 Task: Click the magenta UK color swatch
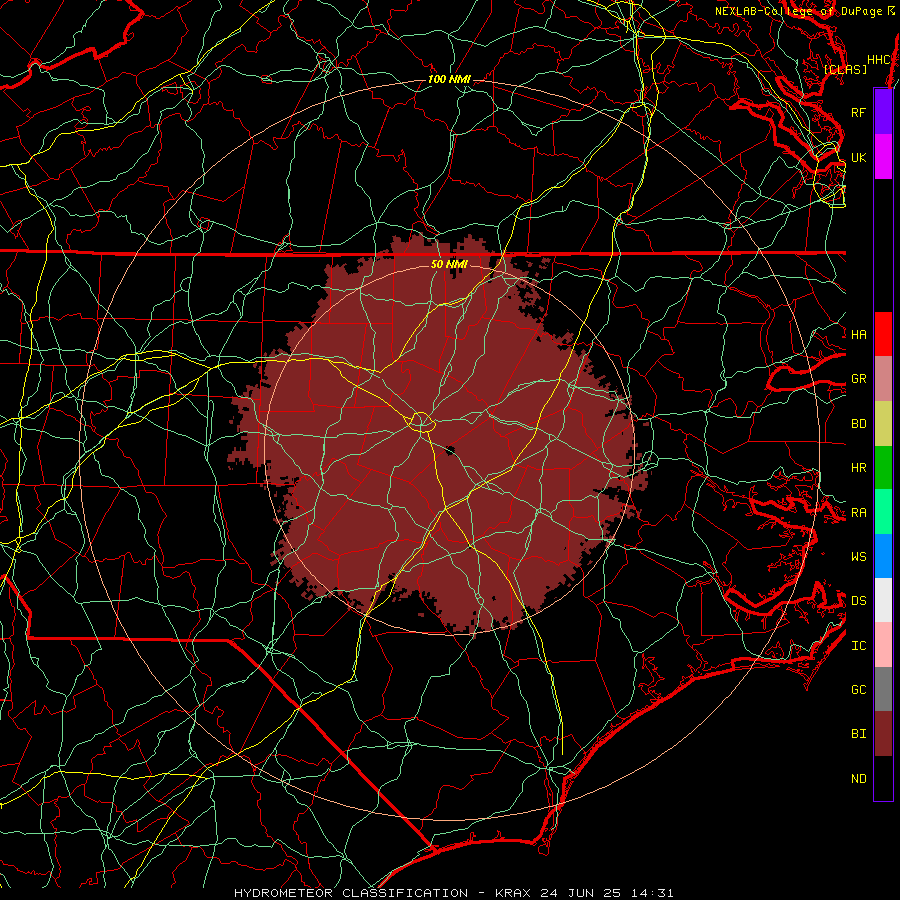(x=883, y=157)
